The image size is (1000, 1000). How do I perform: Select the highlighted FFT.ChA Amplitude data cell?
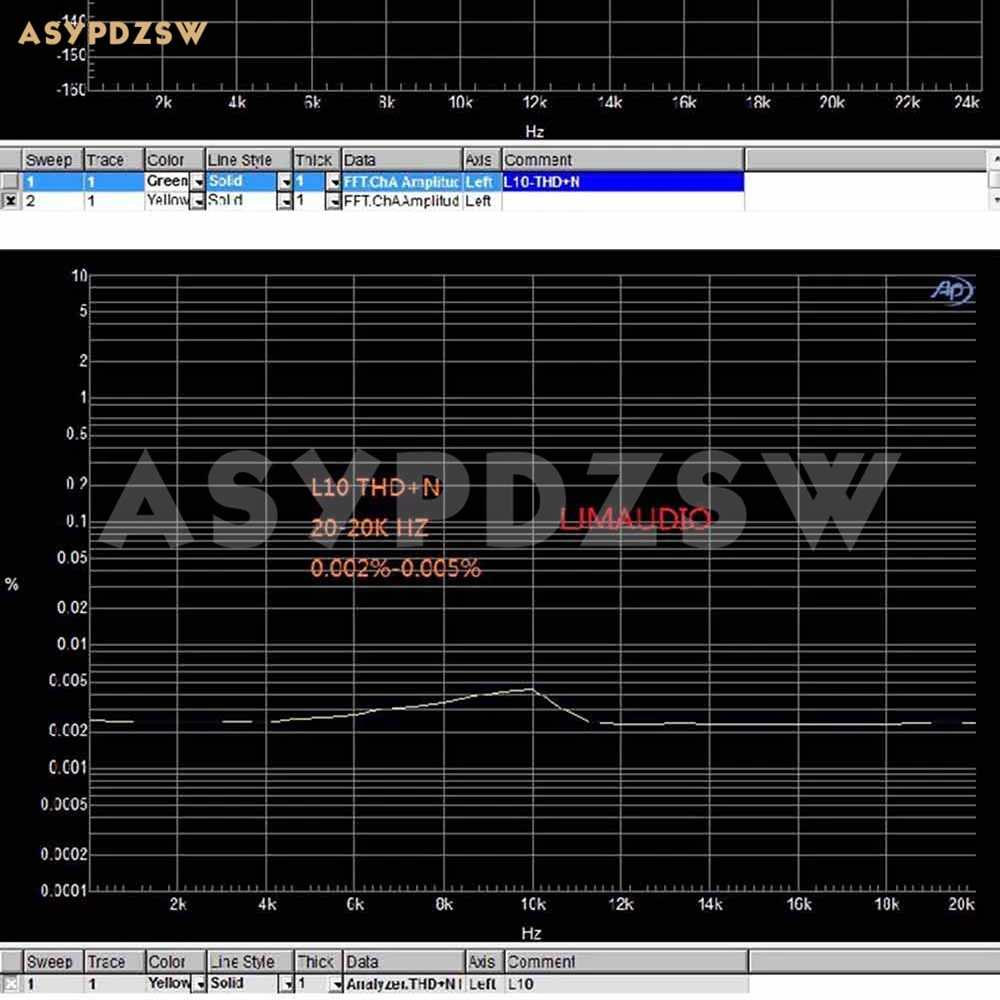[x=402, y=182]
